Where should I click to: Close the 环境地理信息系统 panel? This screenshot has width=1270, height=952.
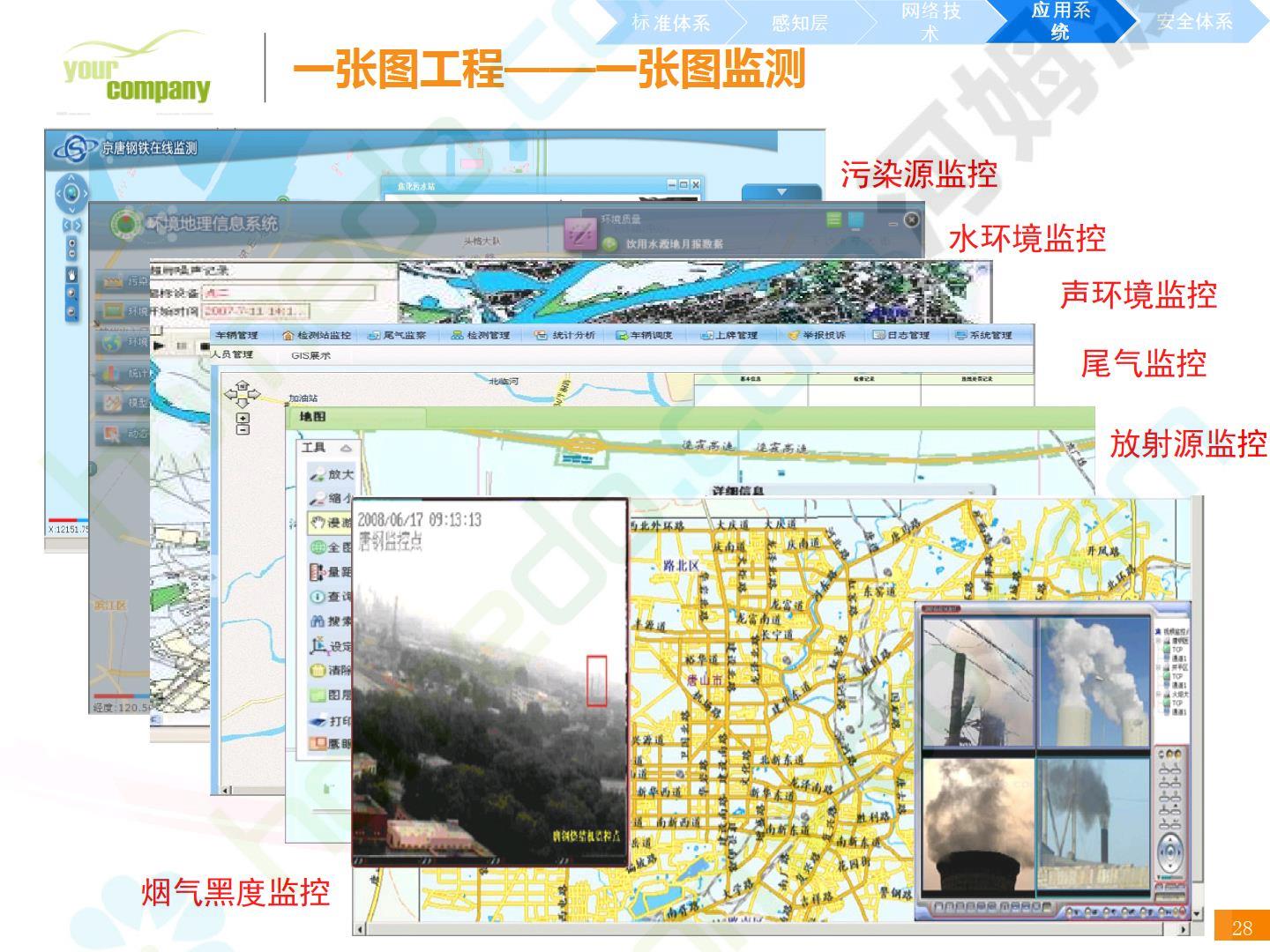[912, 220]
